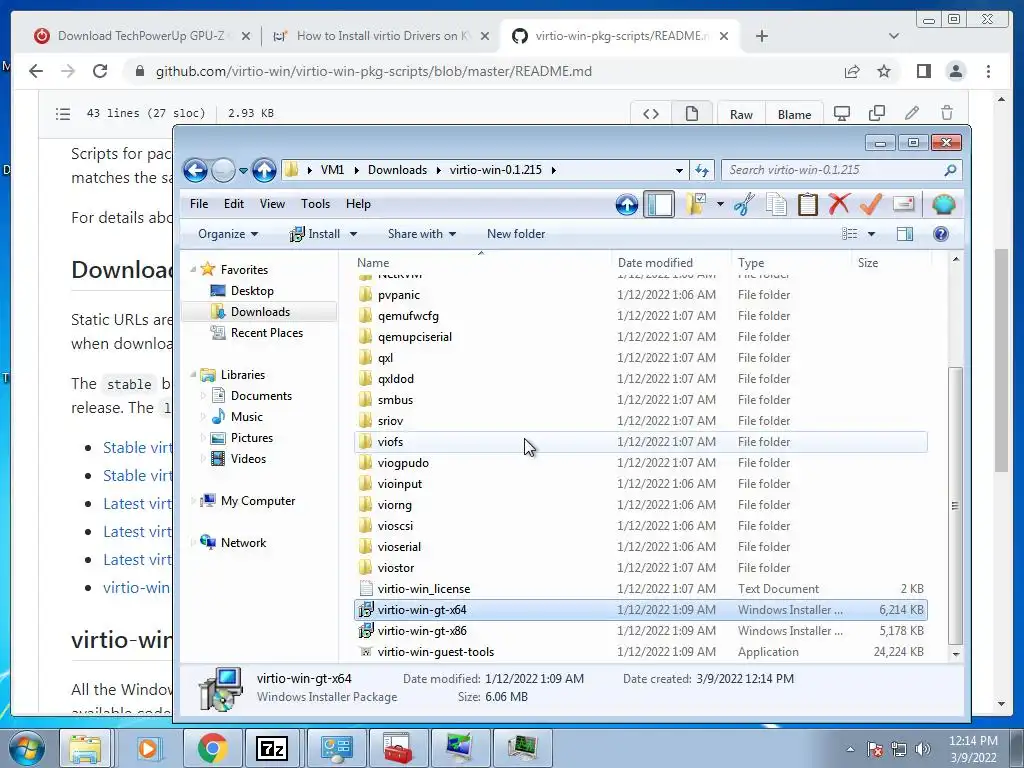
Task: Switch to Download TechPowerUp GPU-Z tab
Action: click(x=142, y=36)
